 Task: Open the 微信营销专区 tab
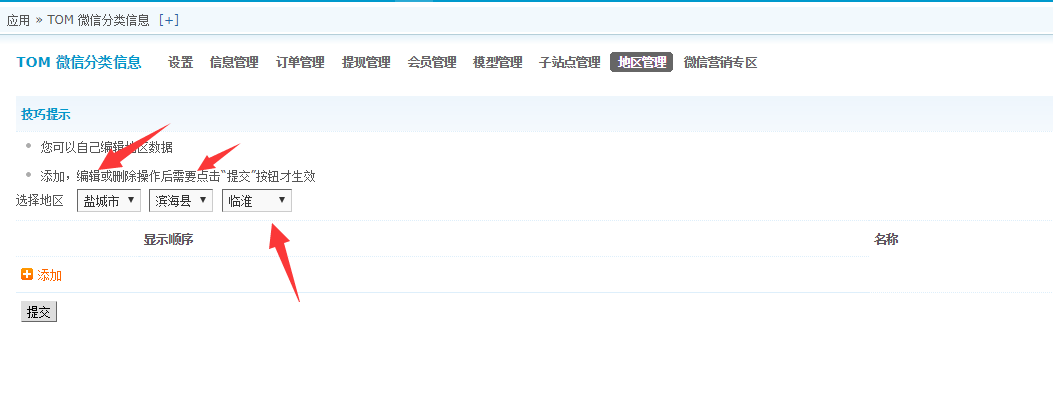coord(721,62)
